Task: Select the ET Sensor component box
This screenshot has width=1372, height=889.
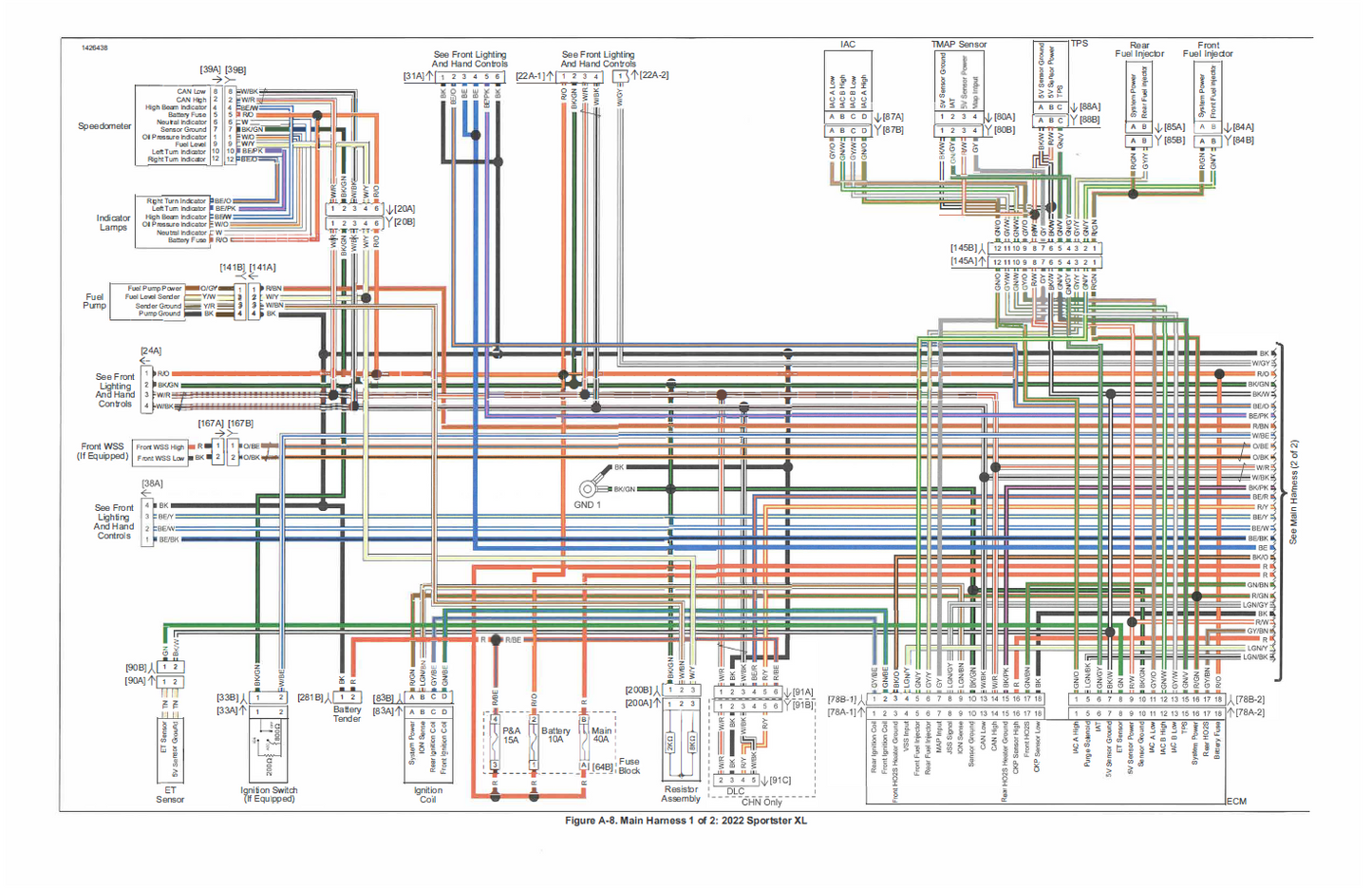Action: pos(170,749)
